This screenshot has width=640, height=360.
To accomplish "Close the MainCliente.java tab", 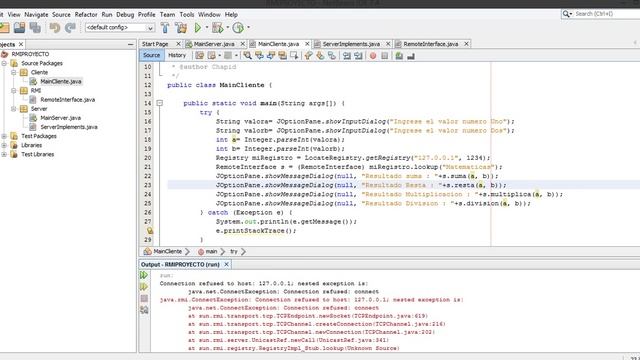I will pyautogui.click(x=307, y=44).
